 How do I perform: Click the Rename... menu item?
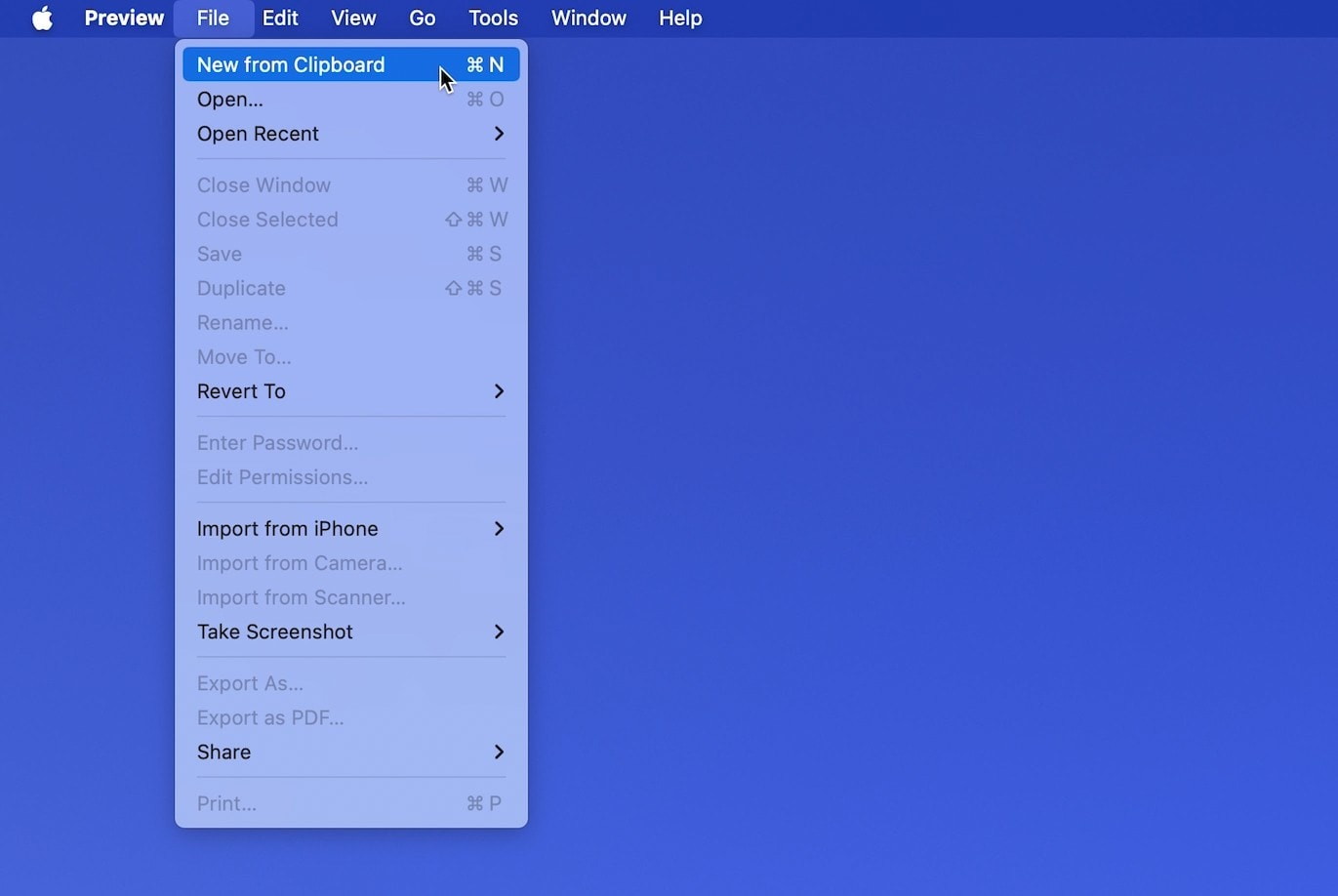coord(351,322)
